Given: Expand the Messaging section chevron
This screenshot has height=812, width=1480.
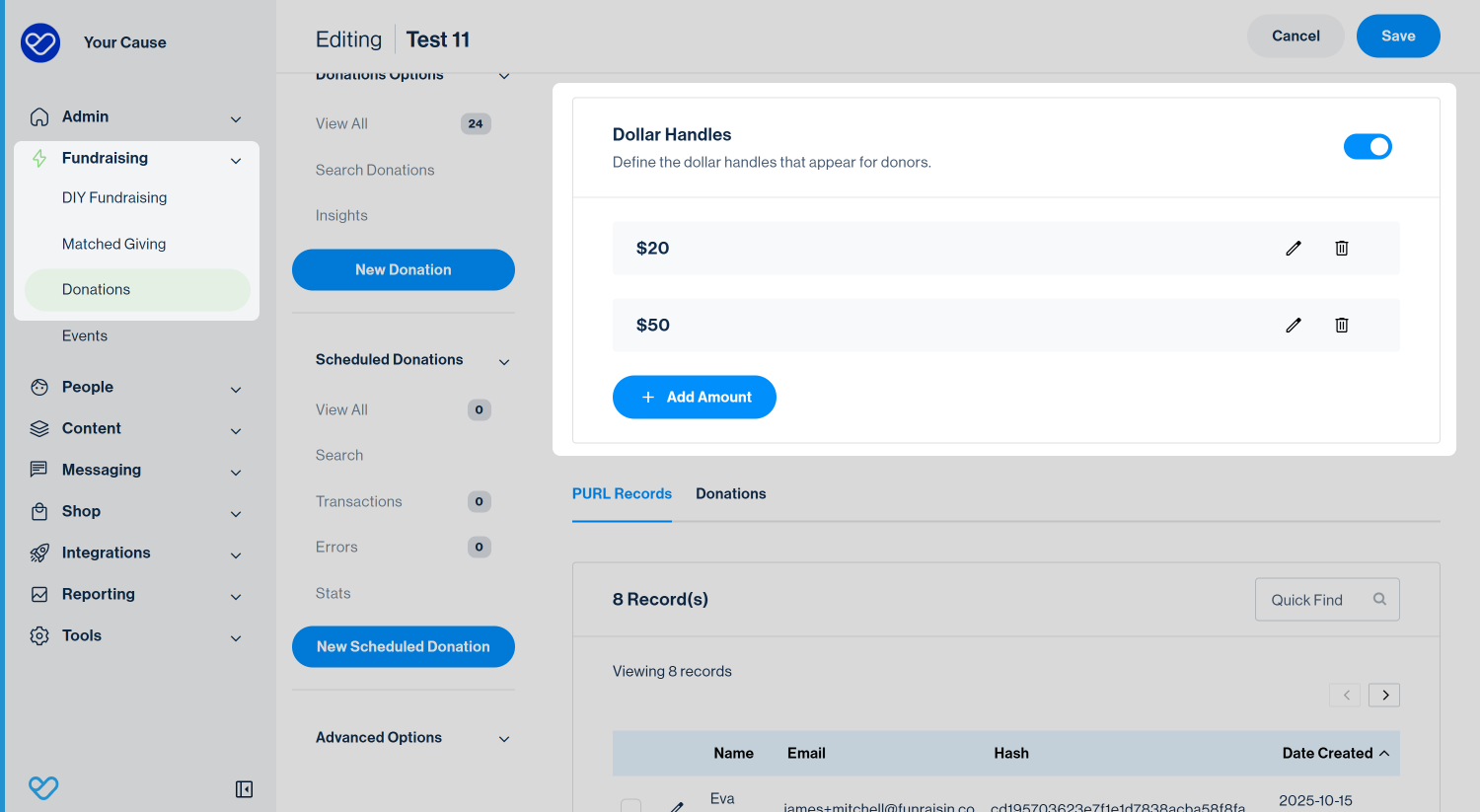Looking at the screenshot, I should click(236, 473).
